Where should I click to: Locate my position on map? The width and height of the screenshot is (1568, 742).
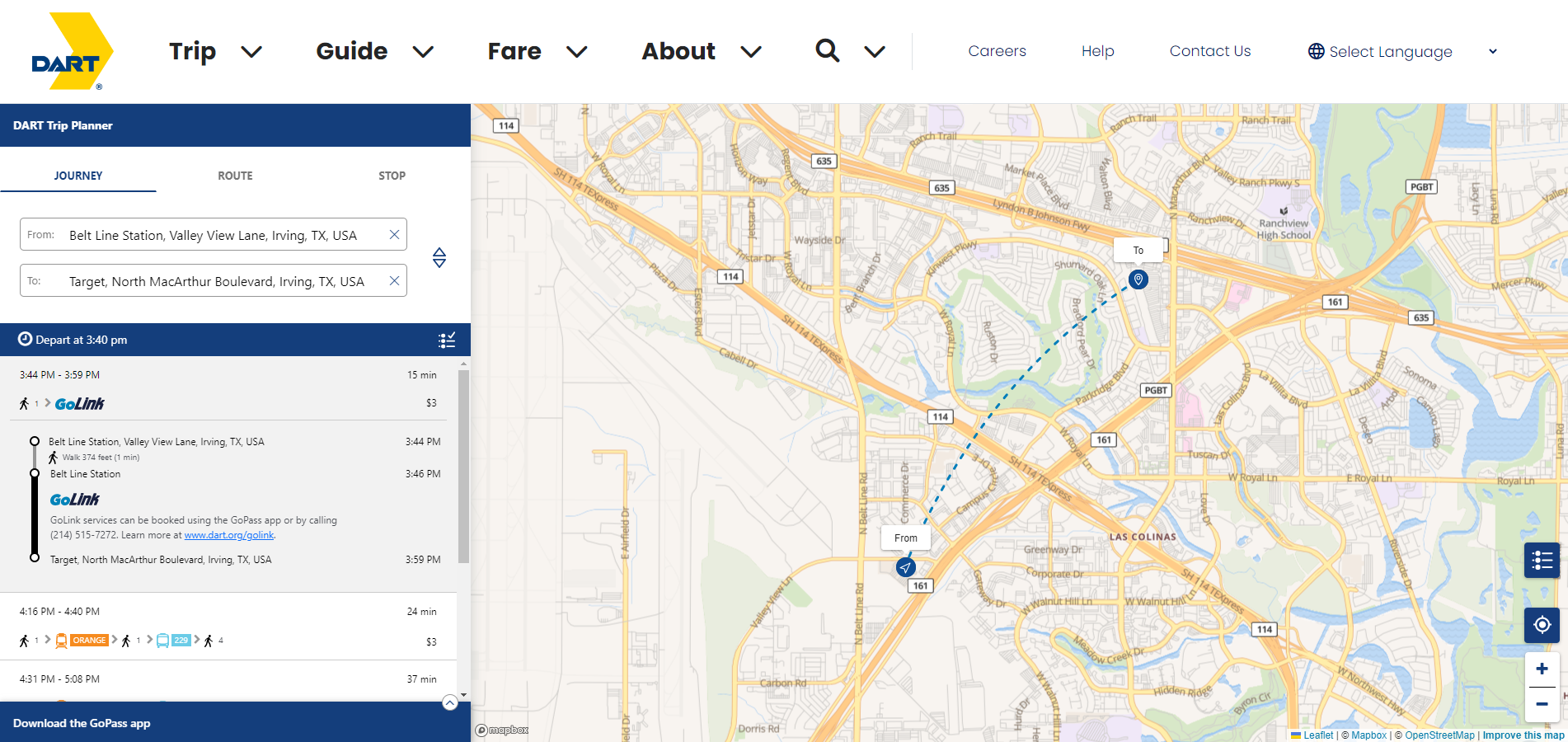point(1541,625)
